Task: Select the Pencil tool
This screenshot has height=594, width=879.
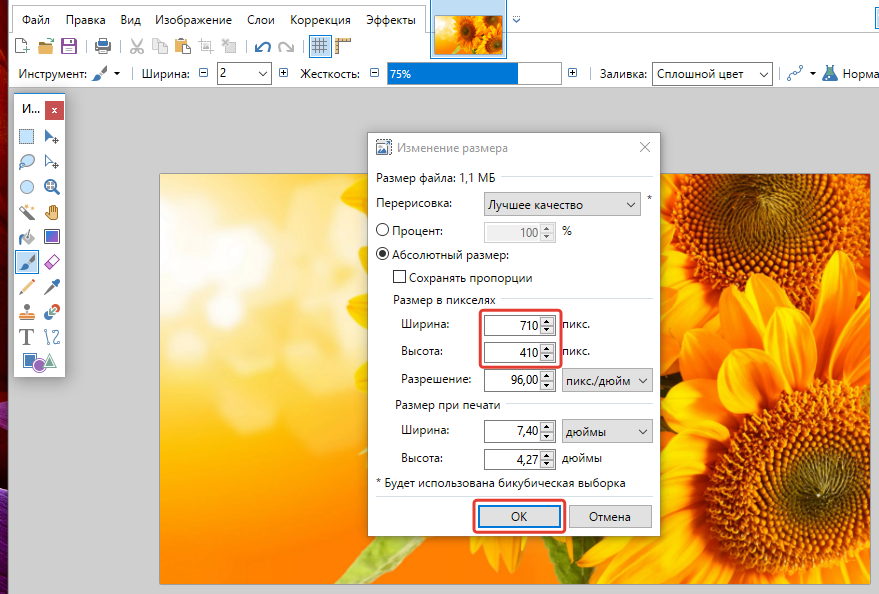Action: (x=26, y=287)
